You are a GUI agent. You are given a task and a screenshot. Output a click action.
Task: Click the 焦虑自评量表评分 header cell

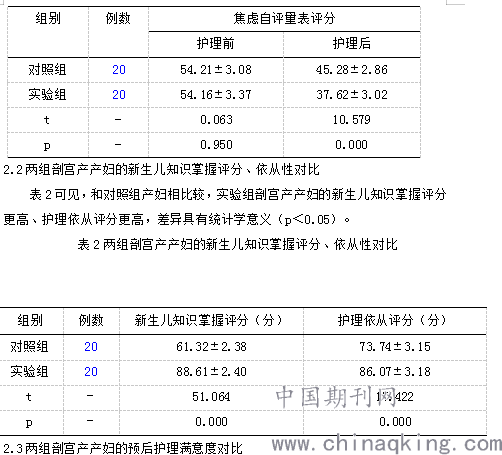coord(284,18)
